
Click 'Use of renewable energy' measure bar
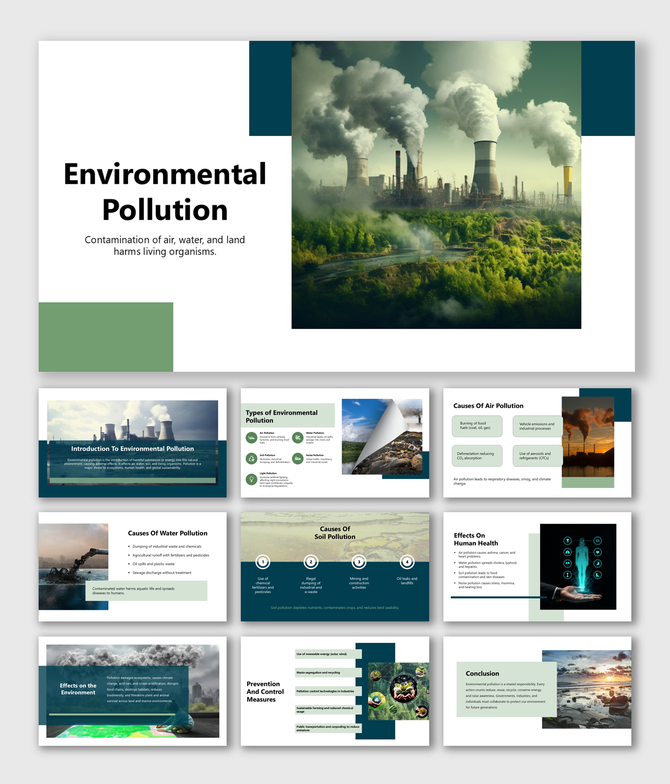[328, 654]
